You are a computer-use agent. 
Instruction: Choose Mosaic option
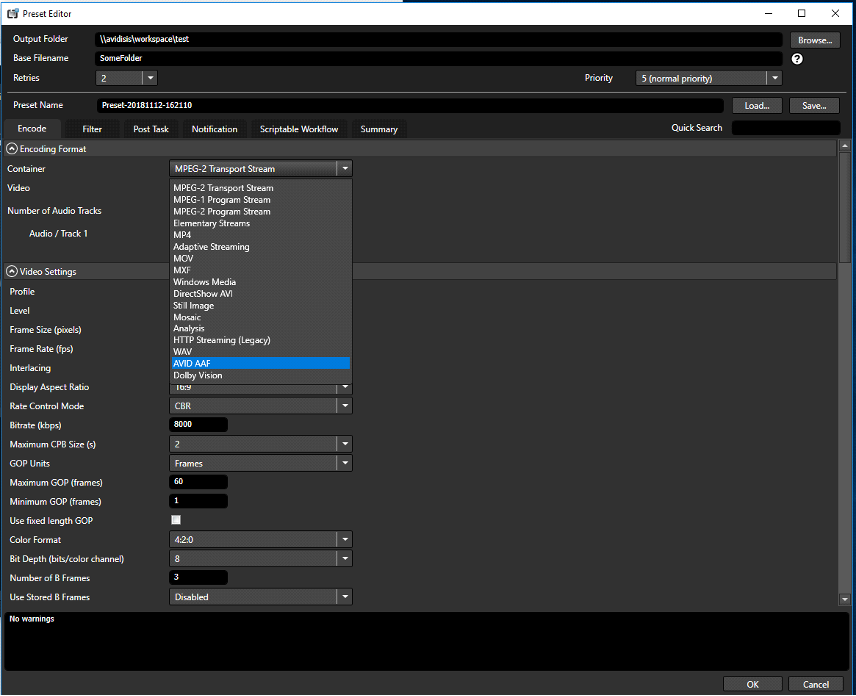coord(261,317)
